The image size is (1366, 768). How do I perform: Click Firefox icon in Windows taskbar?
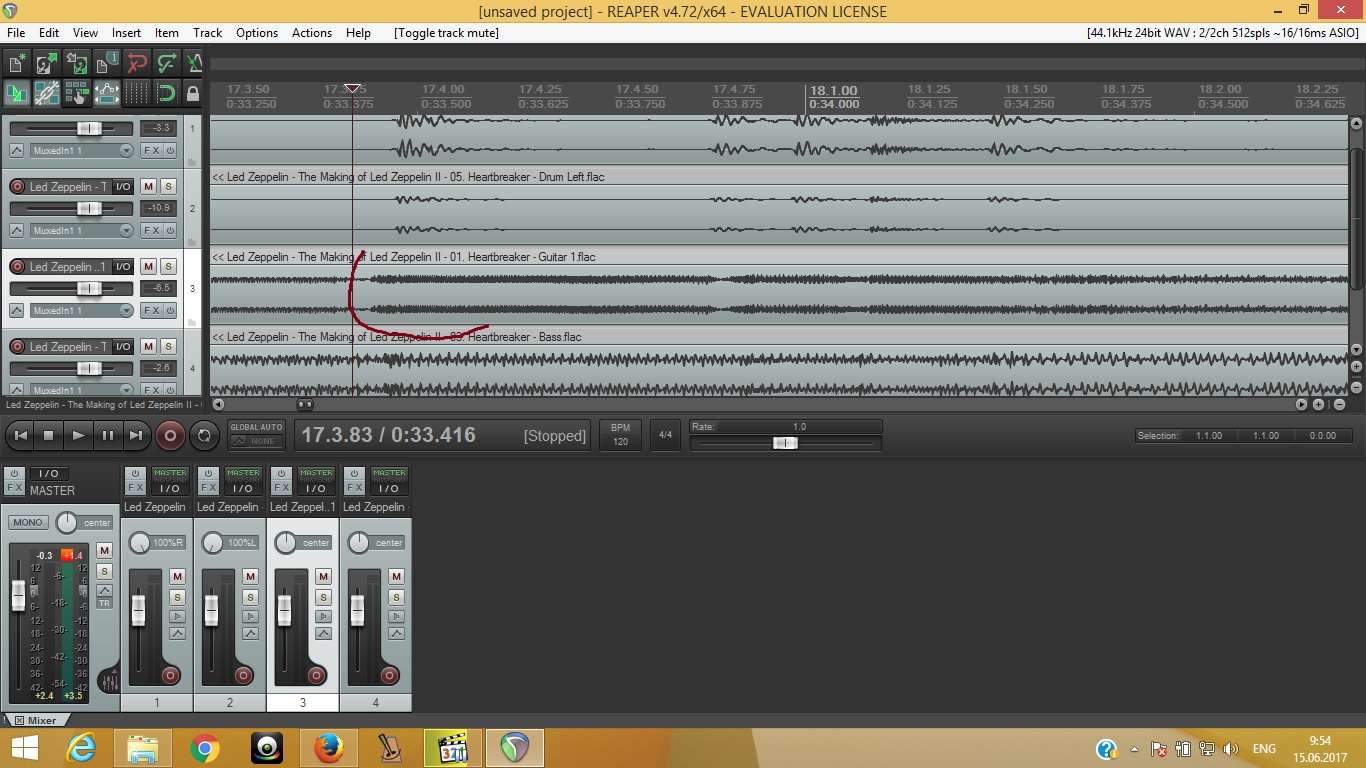[x=328, y=748]
